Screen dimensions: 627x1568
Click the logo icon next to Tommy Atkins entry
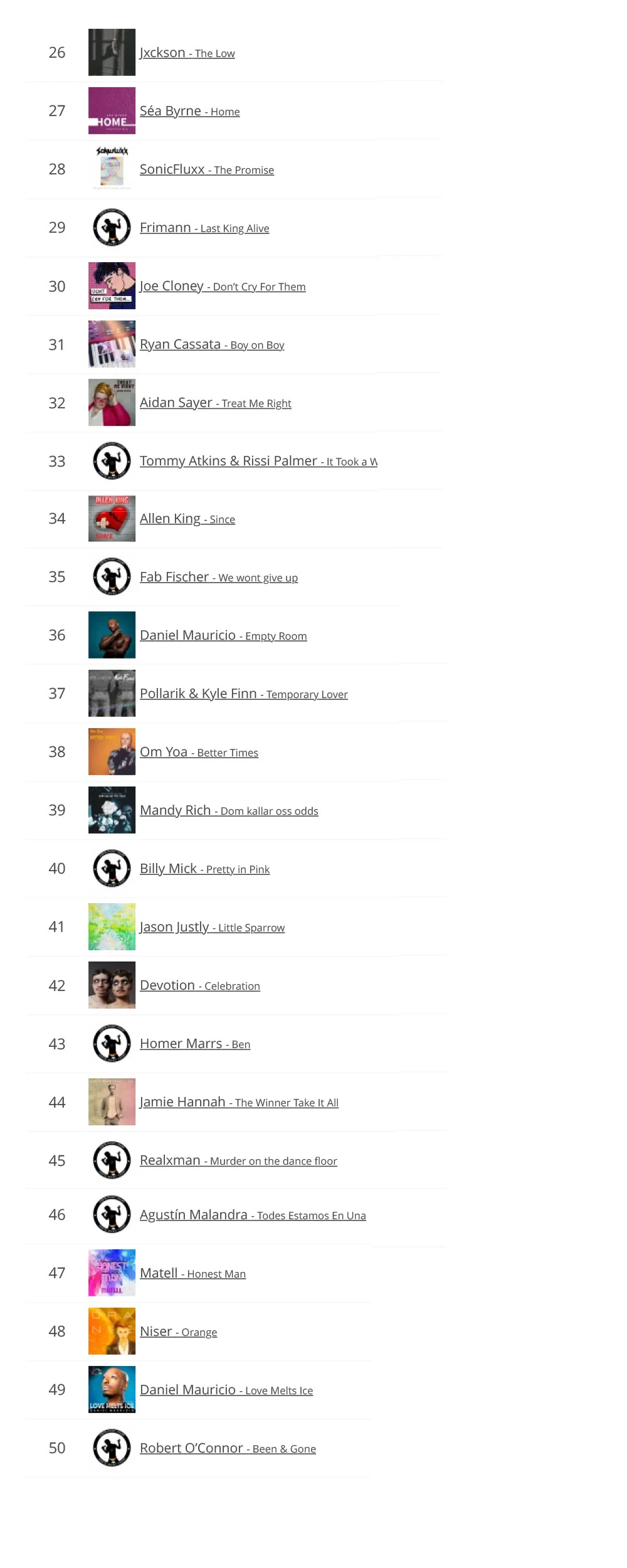(x=112, y=460)
